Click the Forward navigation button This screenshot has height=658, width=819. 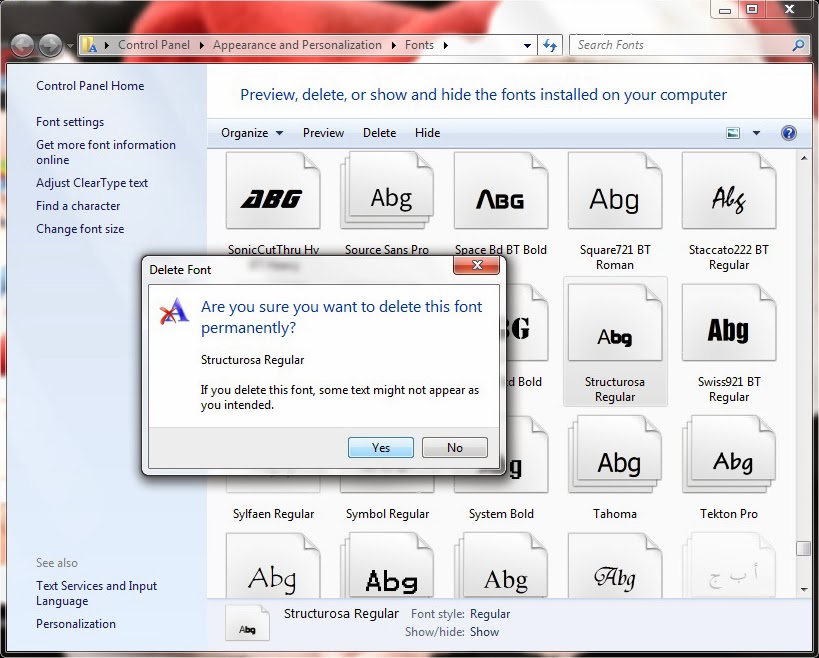pyautogui.click(x=51, y=45)
